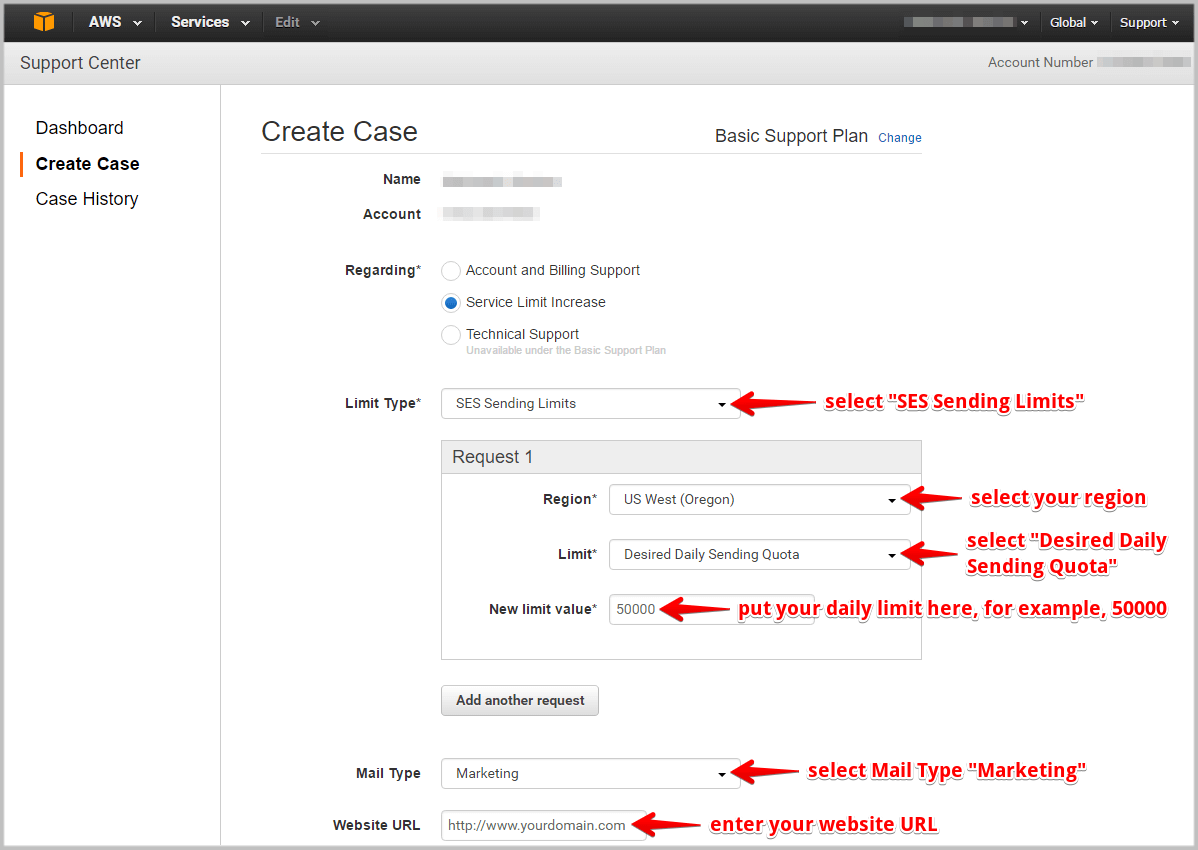Click the Account Number label
This screenshot has width=1198, height=850.
[1040, 63]
